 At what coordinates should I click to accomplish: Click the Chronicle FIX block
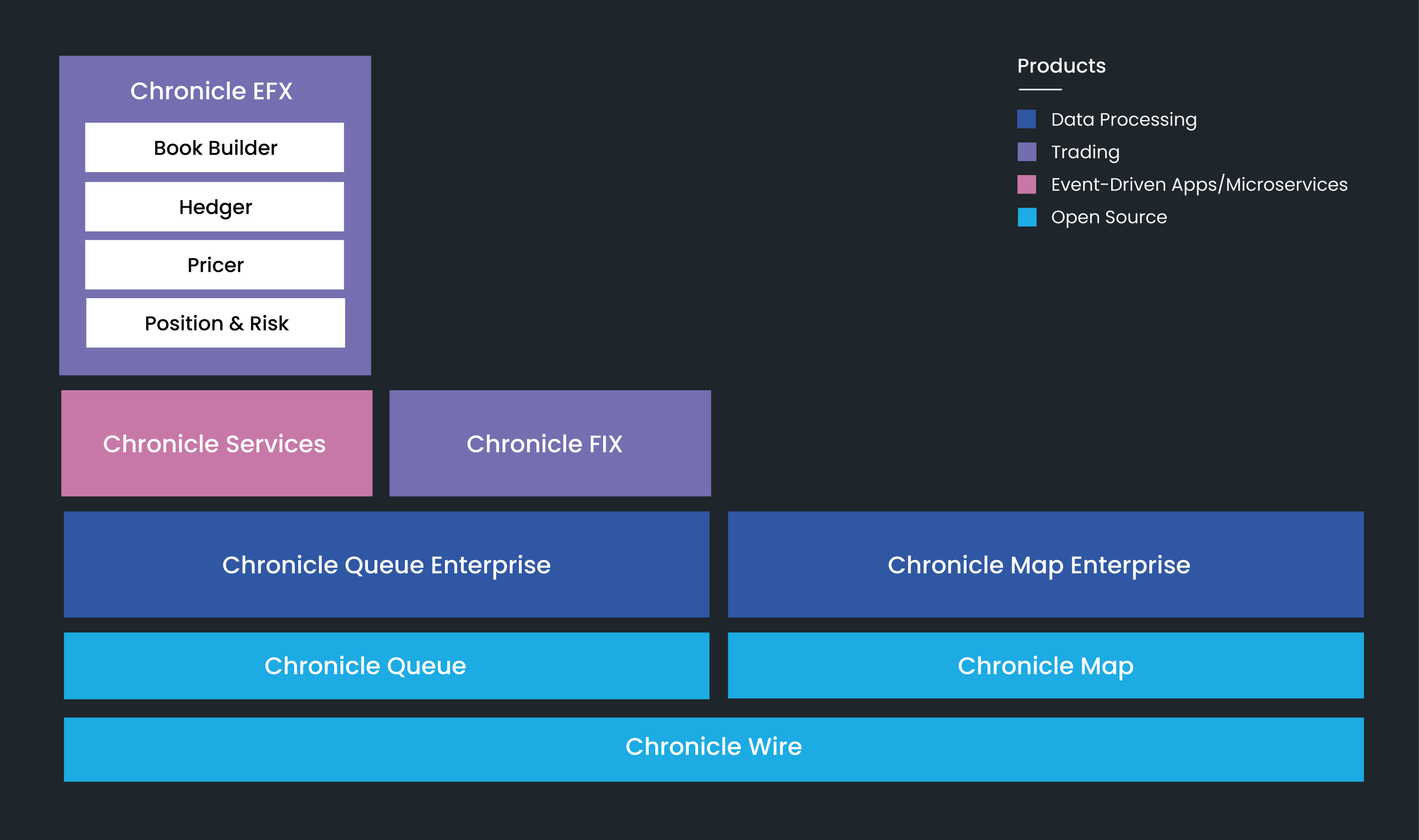tap(551, 443)
